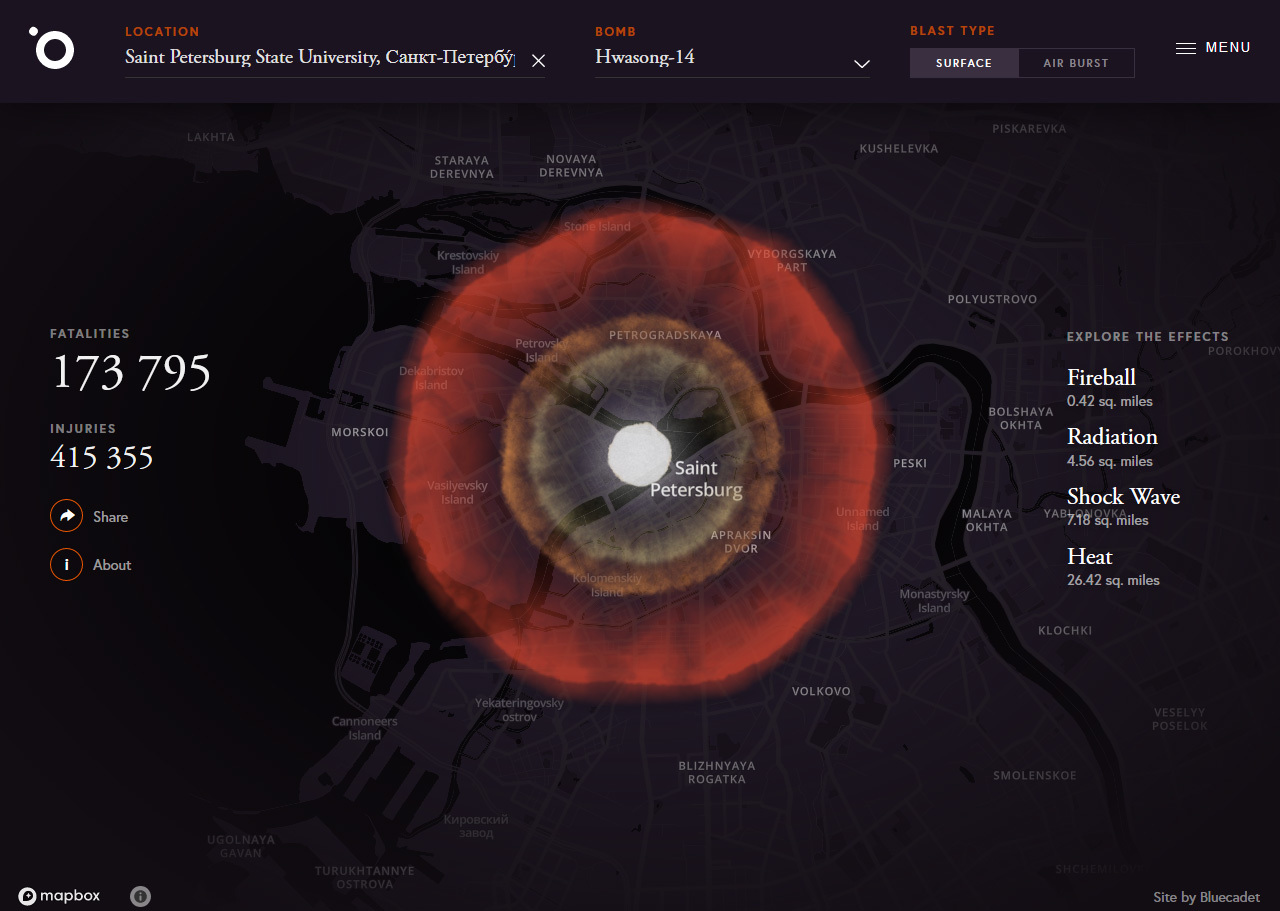The width and height of the screenshot is (1280, 911).
Task: Click the MORSKOI map label
Action: [x=360, y=432]
